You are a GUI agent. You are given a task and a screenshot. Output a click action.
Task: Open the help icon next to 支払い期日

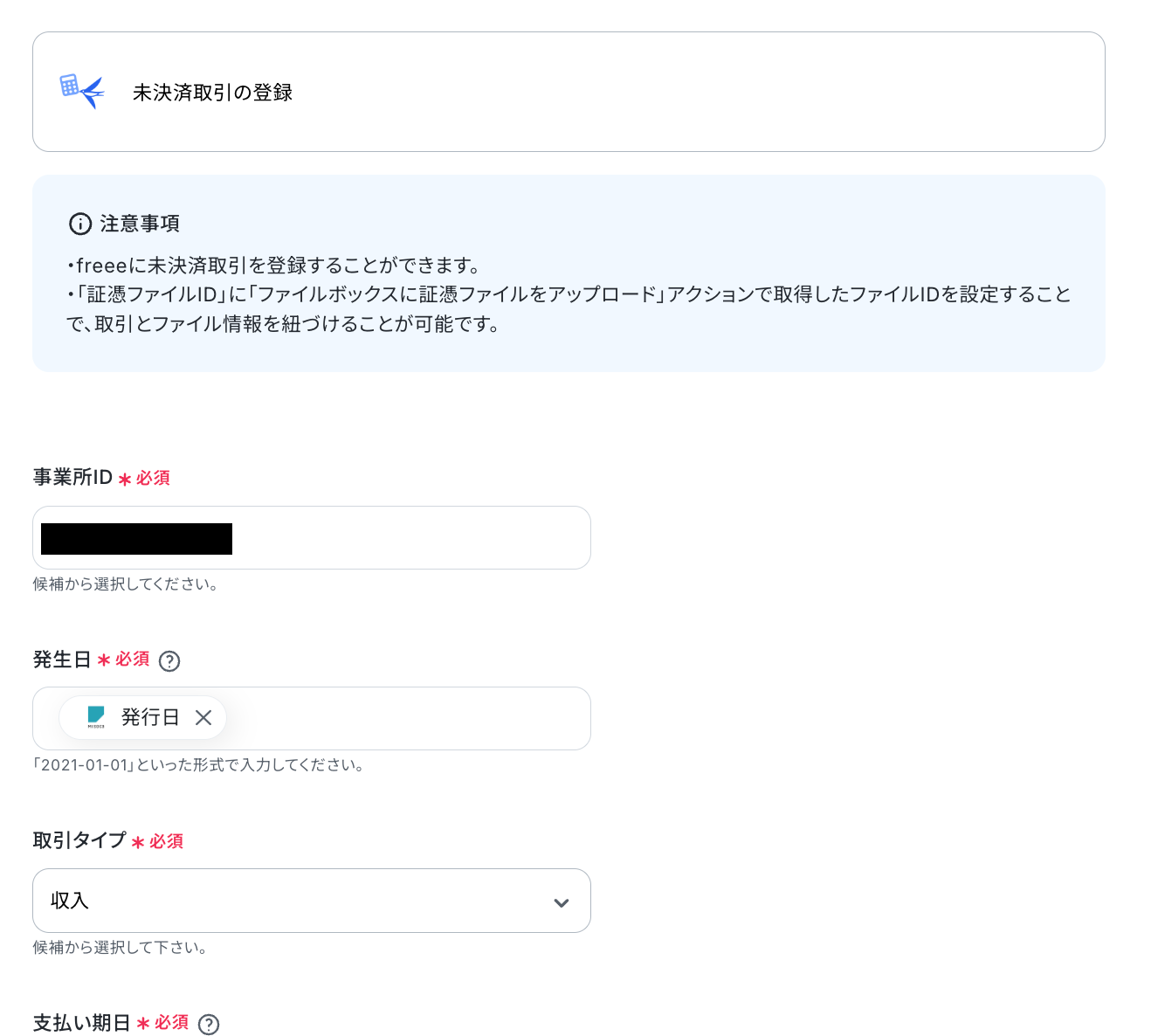209,1025
